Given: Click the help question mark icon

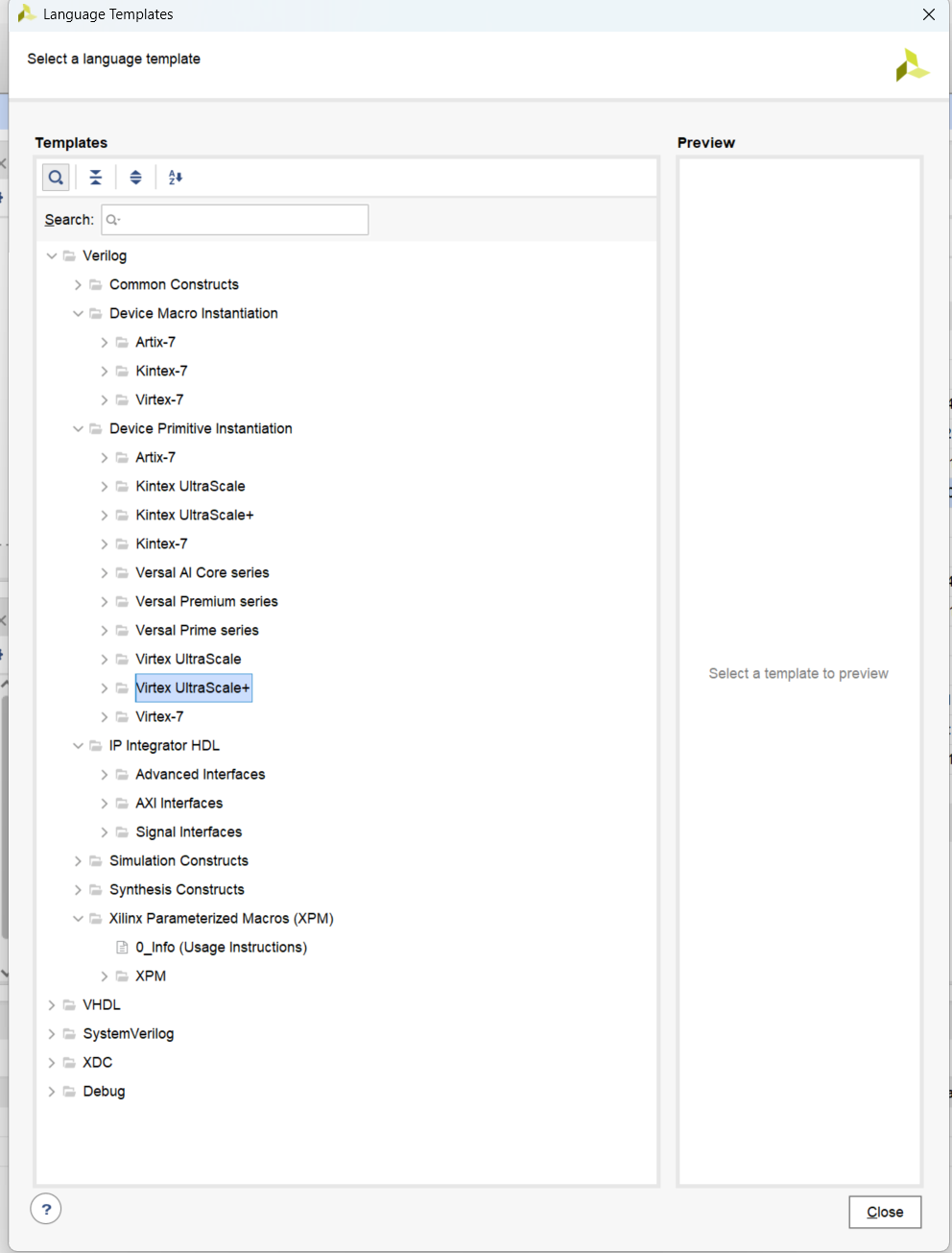Looking at the screenshot, I should [45, 1208].
